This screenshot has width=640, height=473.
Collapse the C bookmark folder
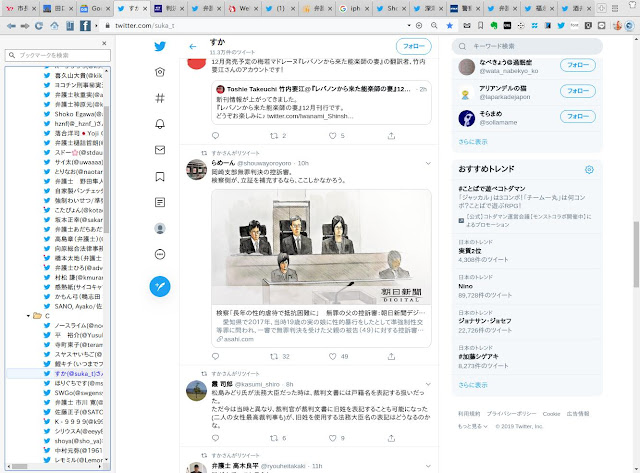[28, 316]
